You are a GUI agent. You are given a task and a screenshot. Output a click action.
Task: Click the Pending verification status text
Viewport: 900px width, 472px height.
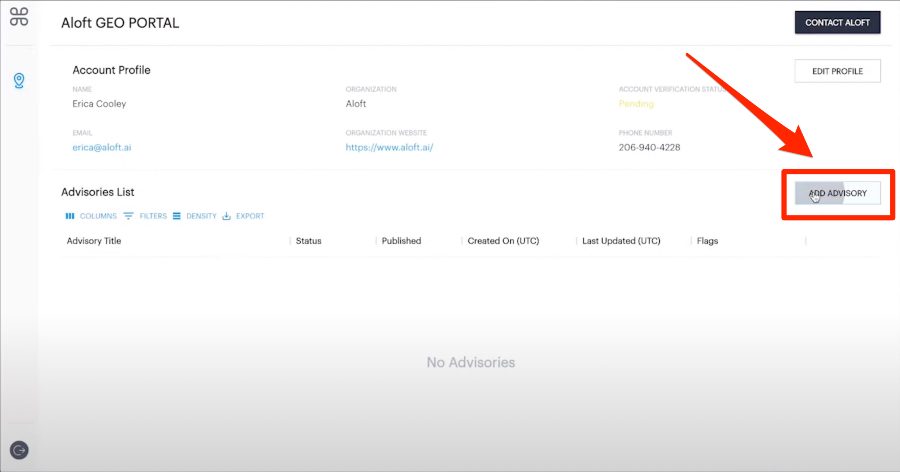(x=636, y=104)
